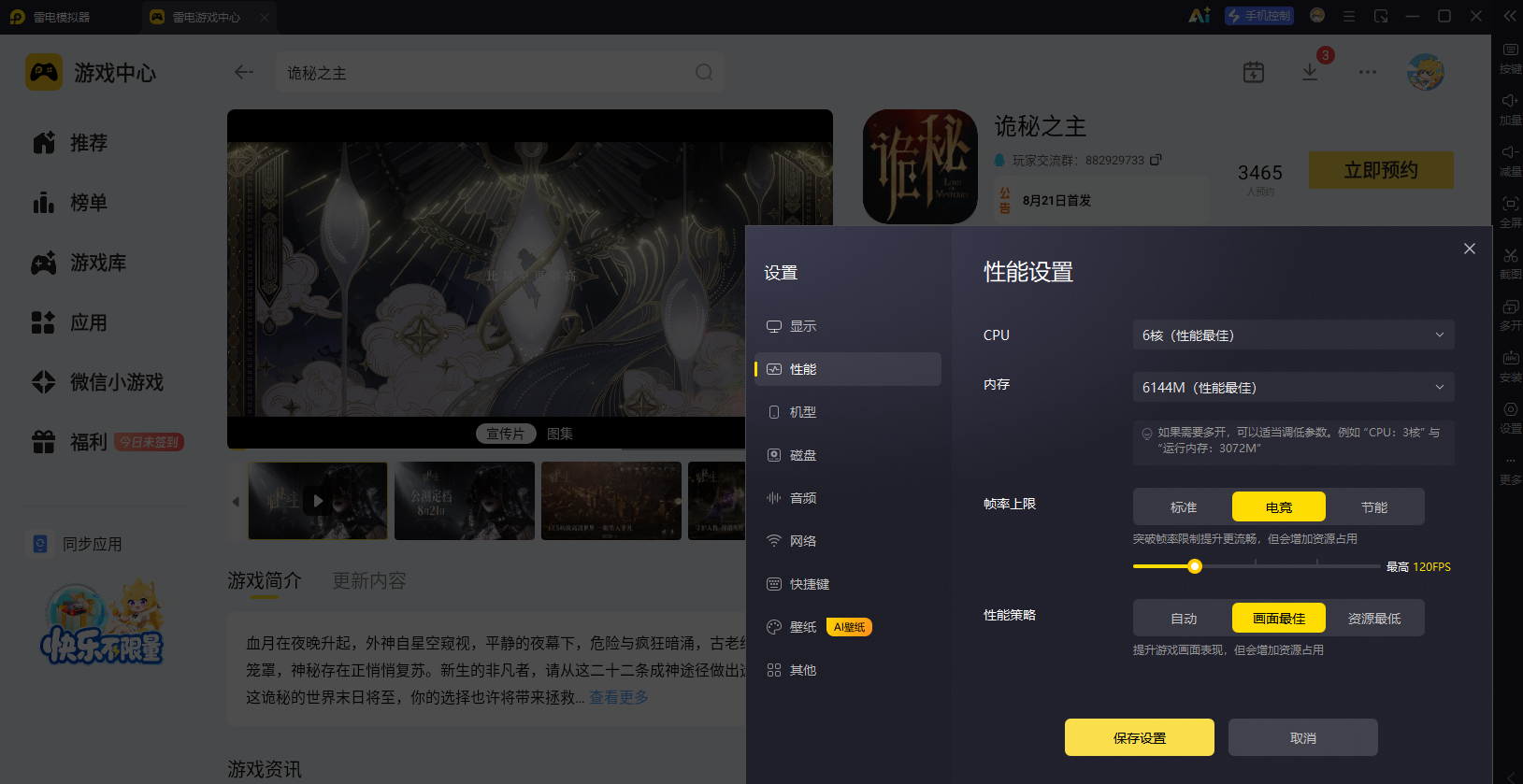Open the downloads icon with badge
Image resolution: width=1523 pixels, height=784 pixels.
(x=1310, y=72)
